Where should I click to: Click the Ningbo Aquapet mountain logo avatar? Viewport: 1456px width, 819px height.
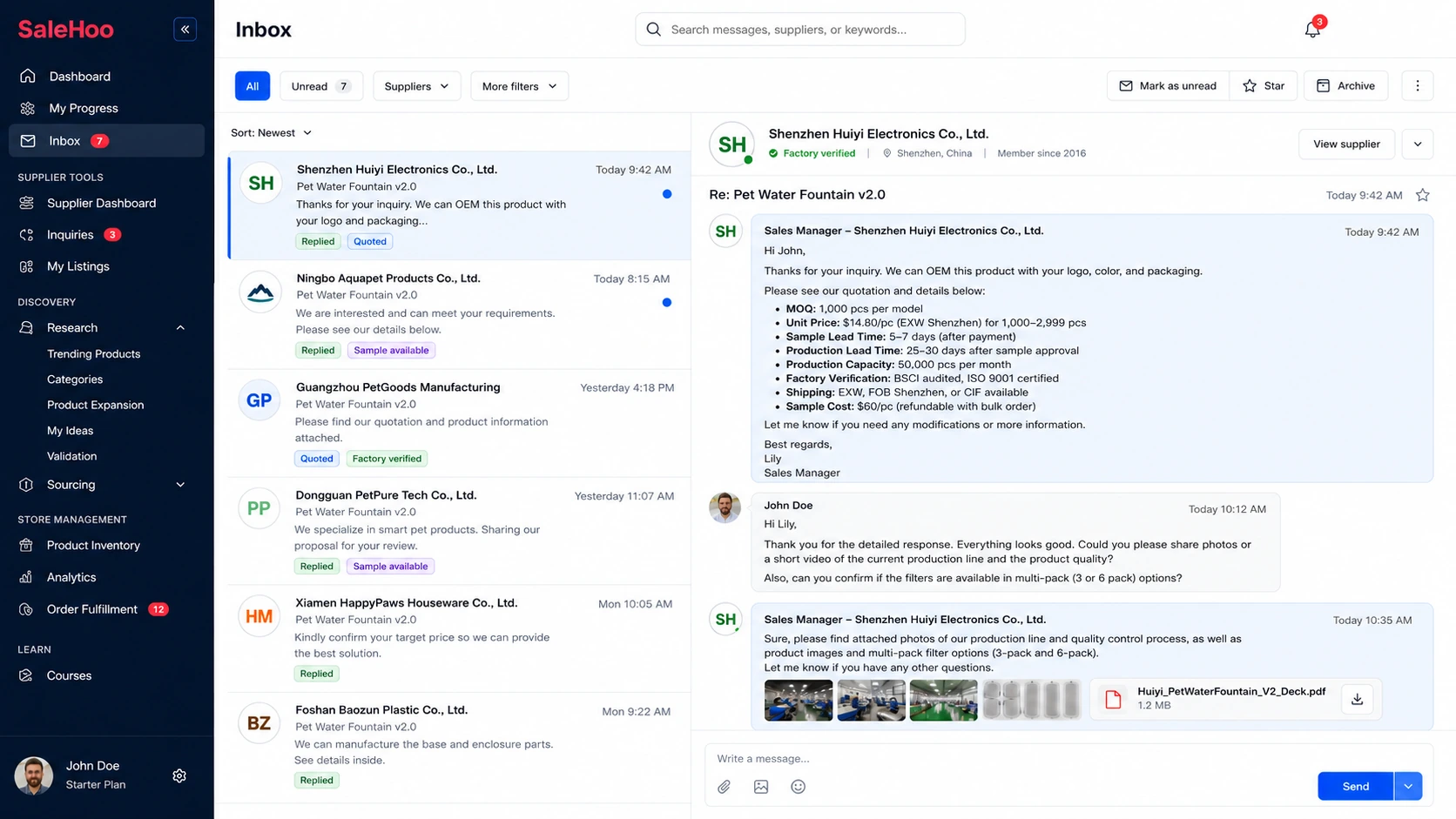(260, 292)
